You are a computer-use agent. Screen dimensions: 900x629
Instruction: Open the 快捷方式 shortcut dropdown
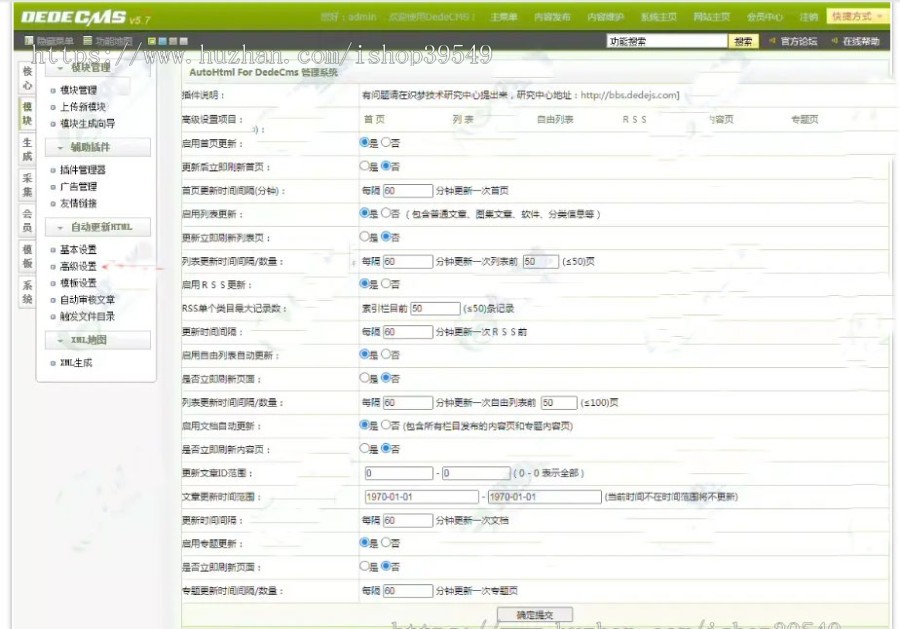pyautogui.click(x=857, y=17)
